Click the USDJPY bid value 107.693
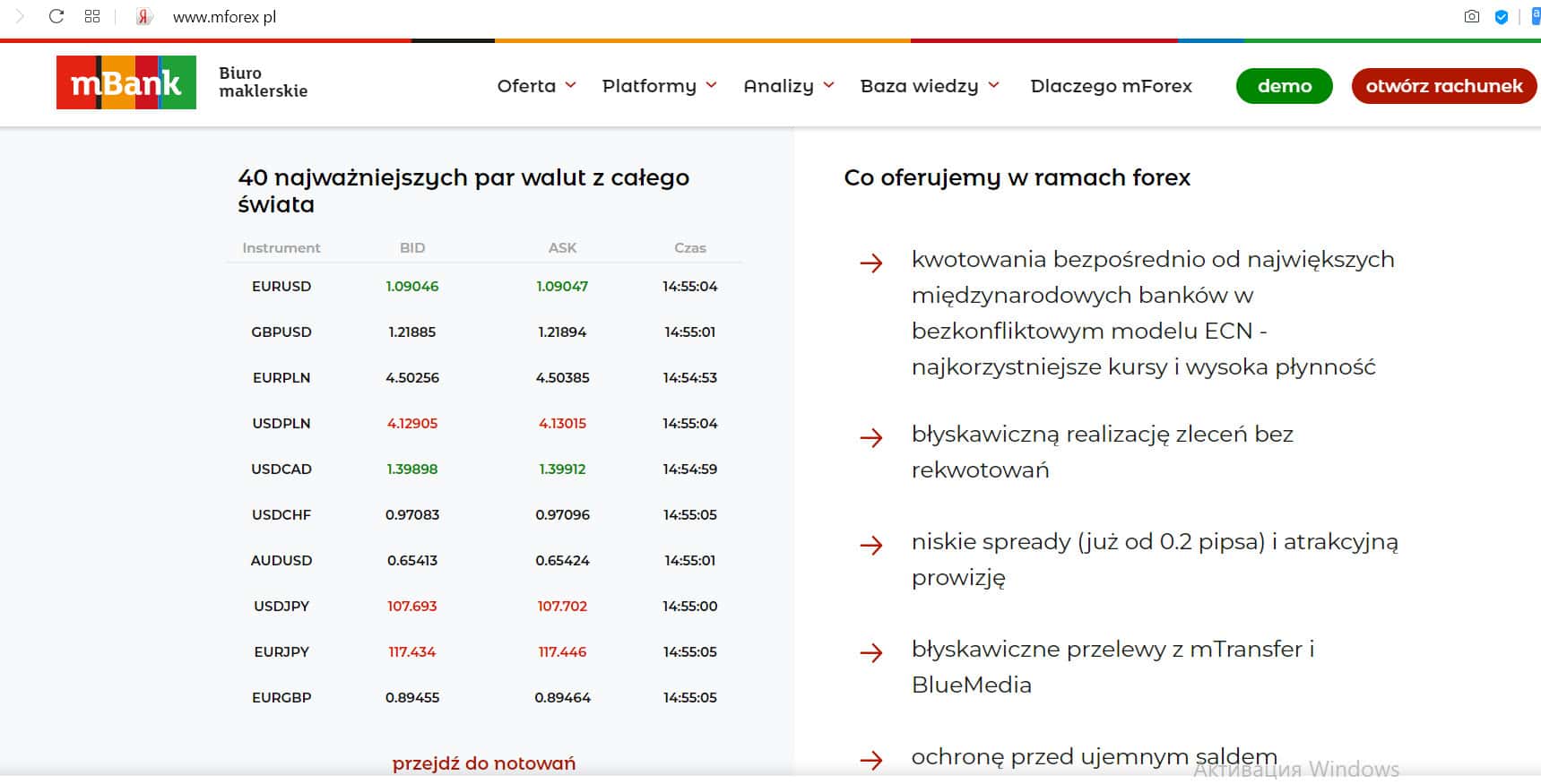Screen dimensions: 1541x784 [412, 607]
